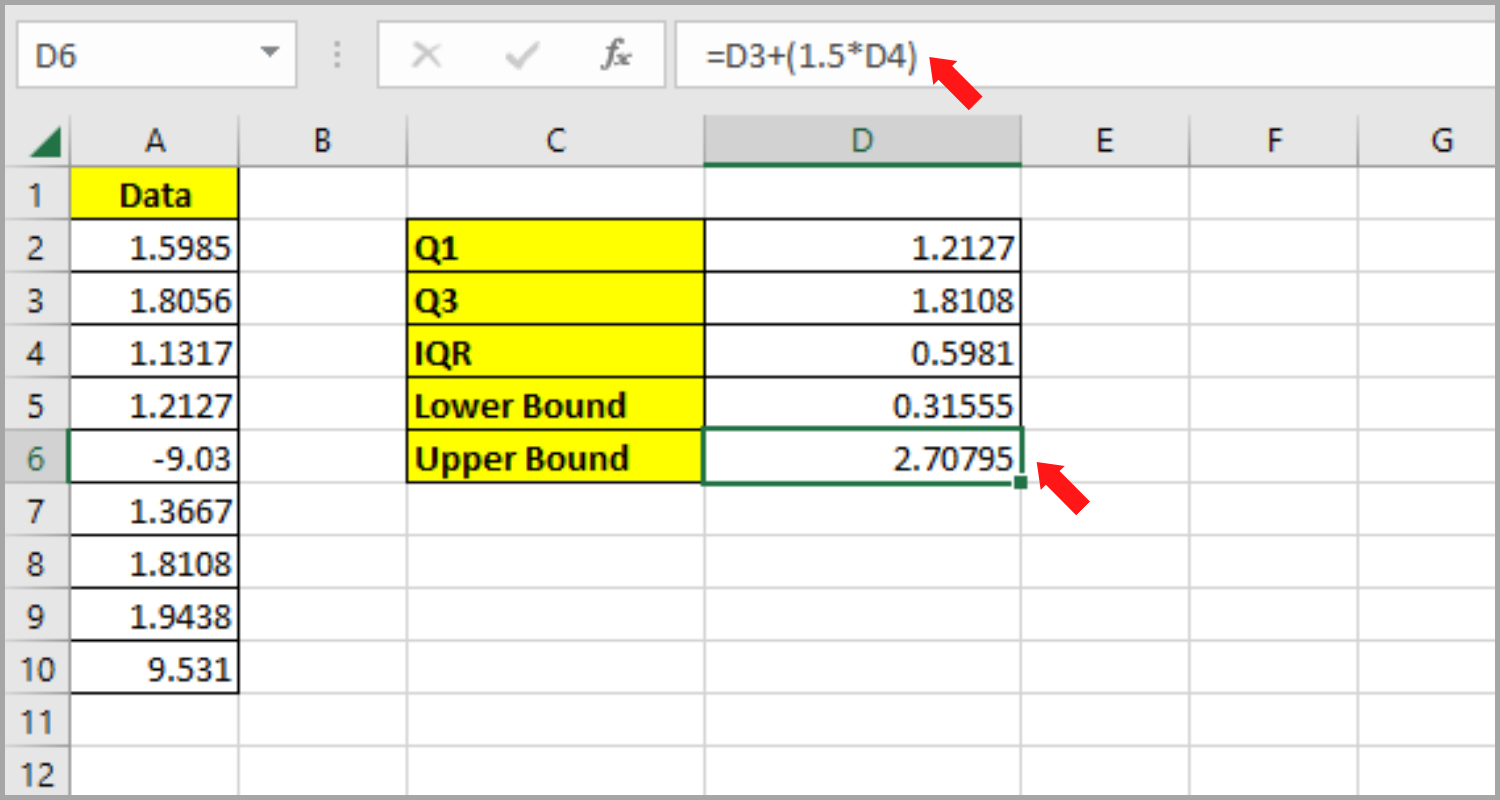Click the Lower Bound label cell

coord(554,405)
